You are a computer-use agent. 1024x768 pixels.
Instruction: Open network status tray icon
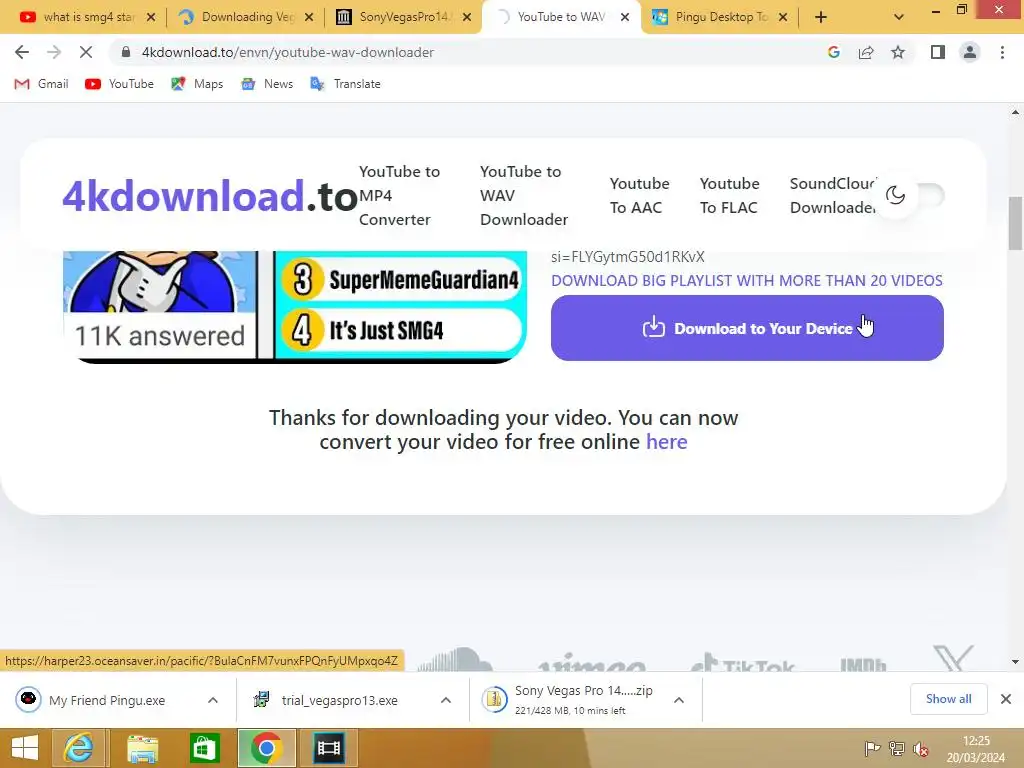pyautogui.click(x=897, y=748)
